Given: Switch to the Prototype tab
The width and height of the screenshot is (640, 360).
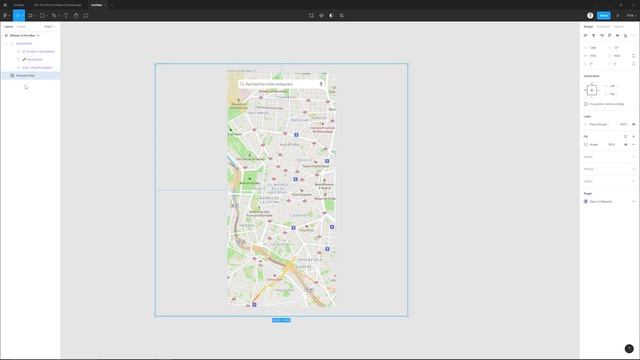Looking at the screenshot, I should (603, 27).
